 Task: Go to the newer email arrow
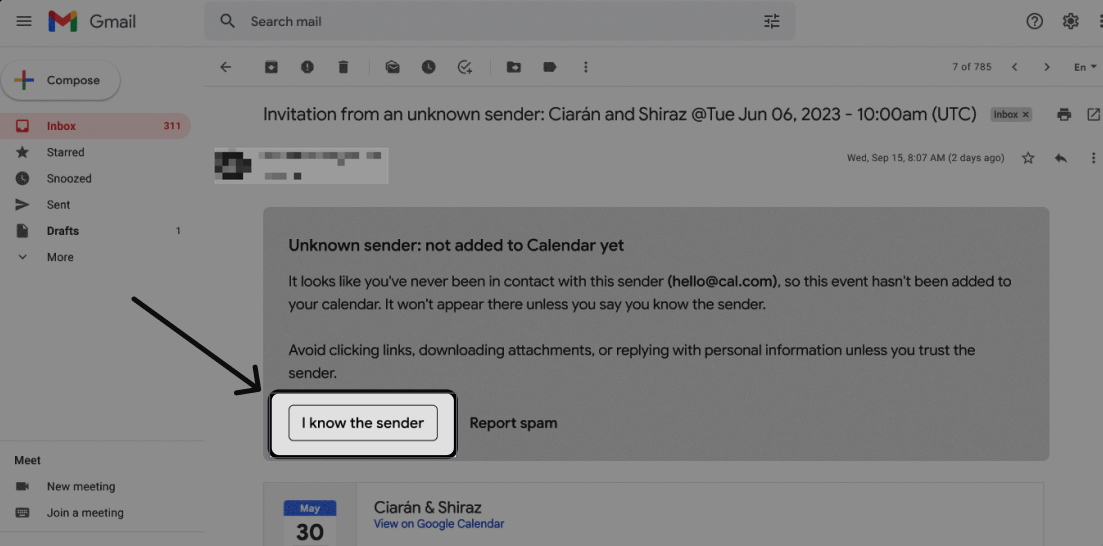click(1014, 67)
